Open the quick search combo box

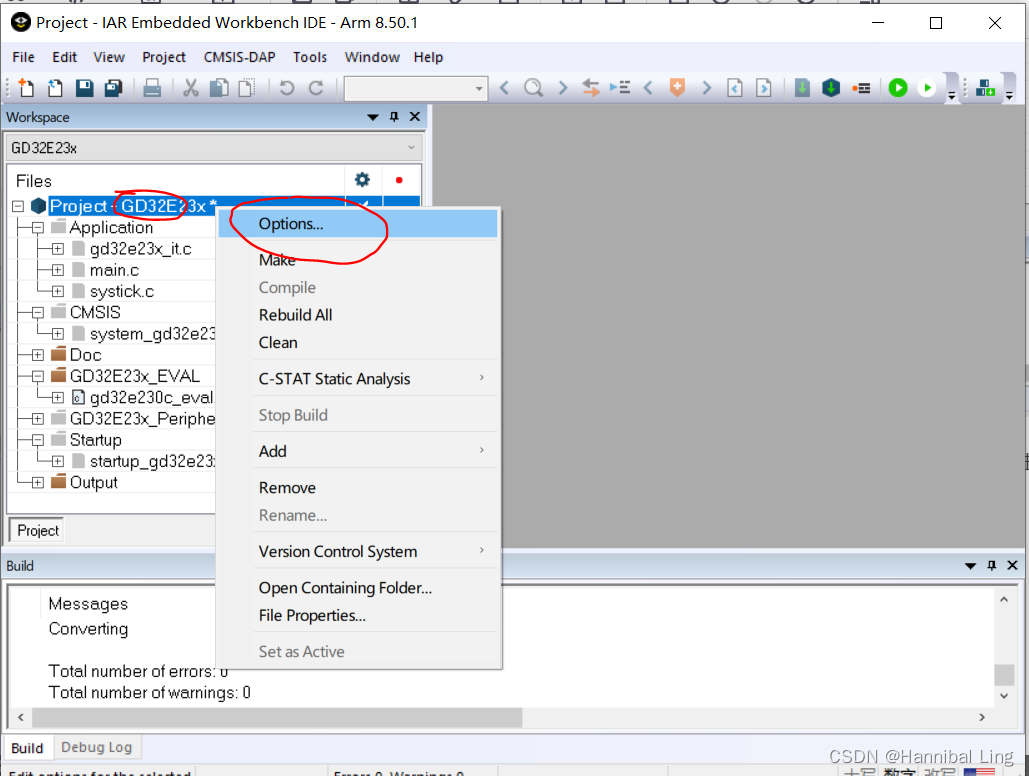tap(416, 88)
